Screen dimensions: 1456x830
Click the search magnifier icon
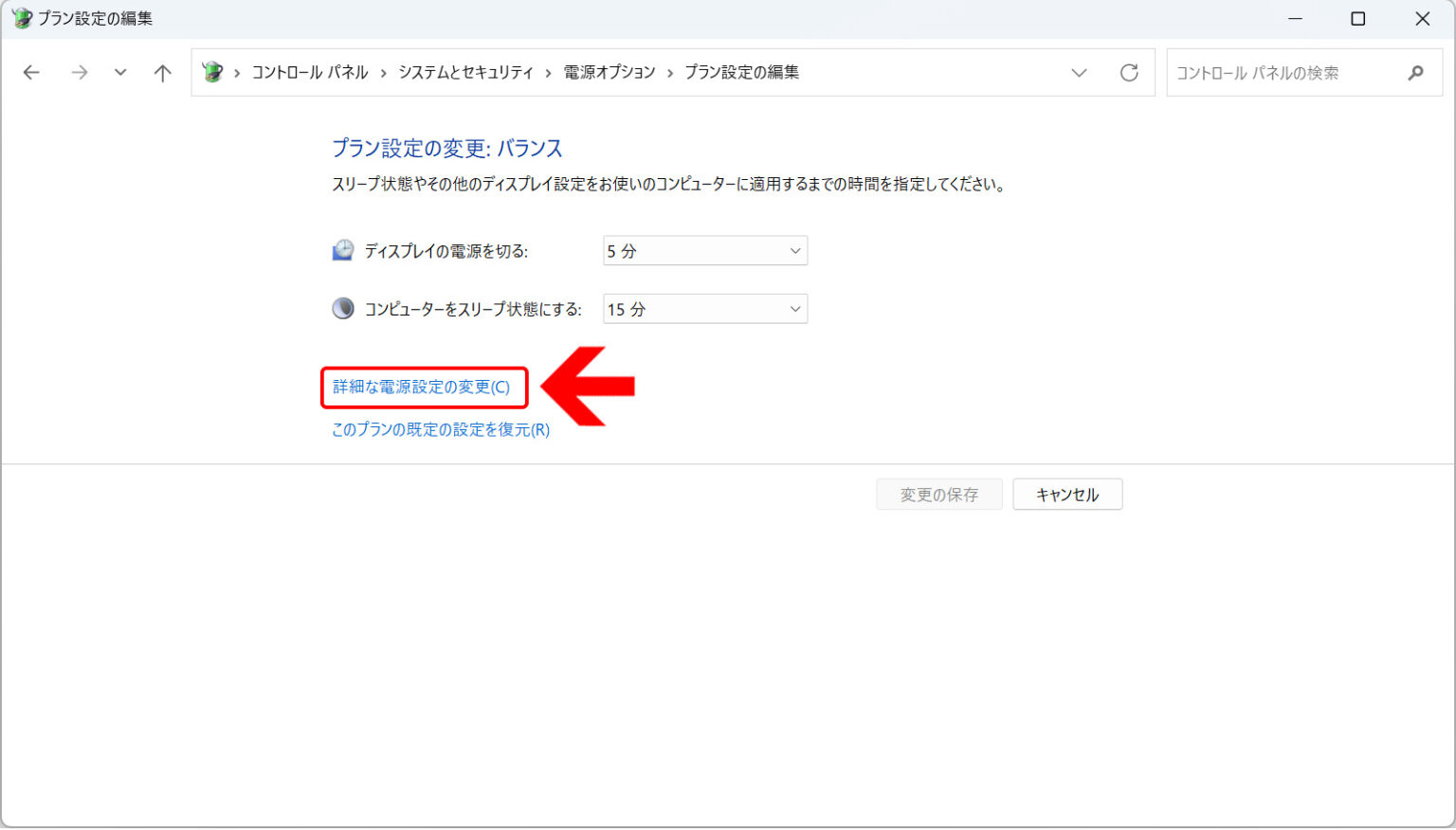1415,73
